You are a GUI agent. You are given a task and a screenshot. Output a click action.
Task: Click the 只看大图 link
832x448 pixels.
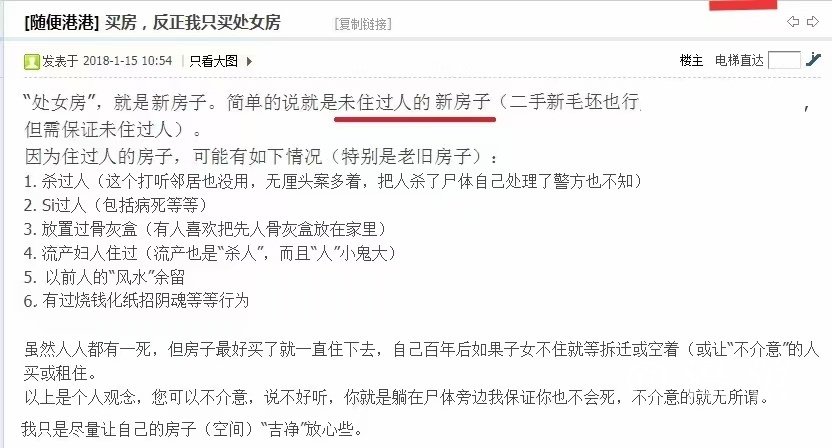(x=213, y=61)
